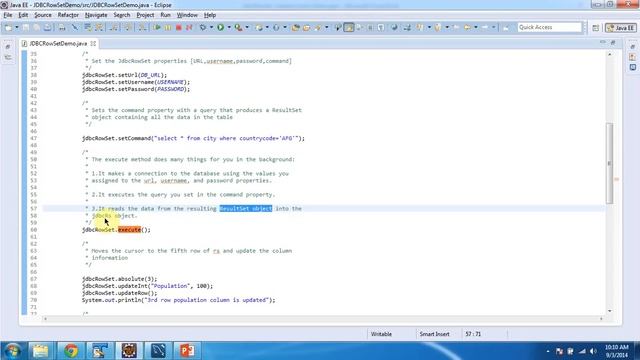Click the editor scroll up arrow
640x360 pixels.
(609, 54)
